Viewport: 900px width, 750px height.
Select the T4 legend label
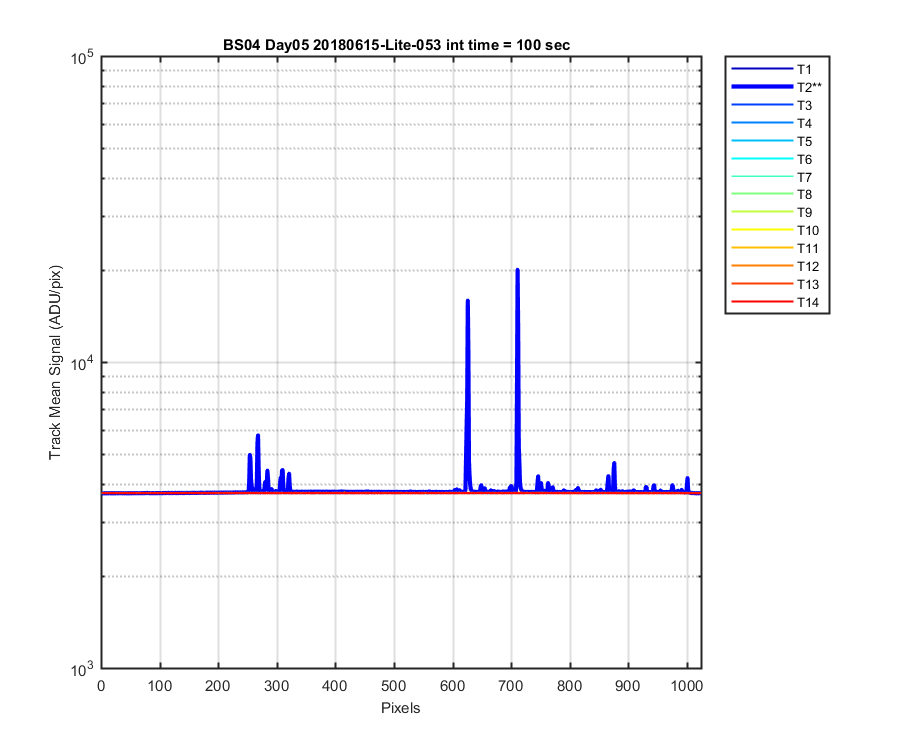pyautogui.click(x=804, y=123)
